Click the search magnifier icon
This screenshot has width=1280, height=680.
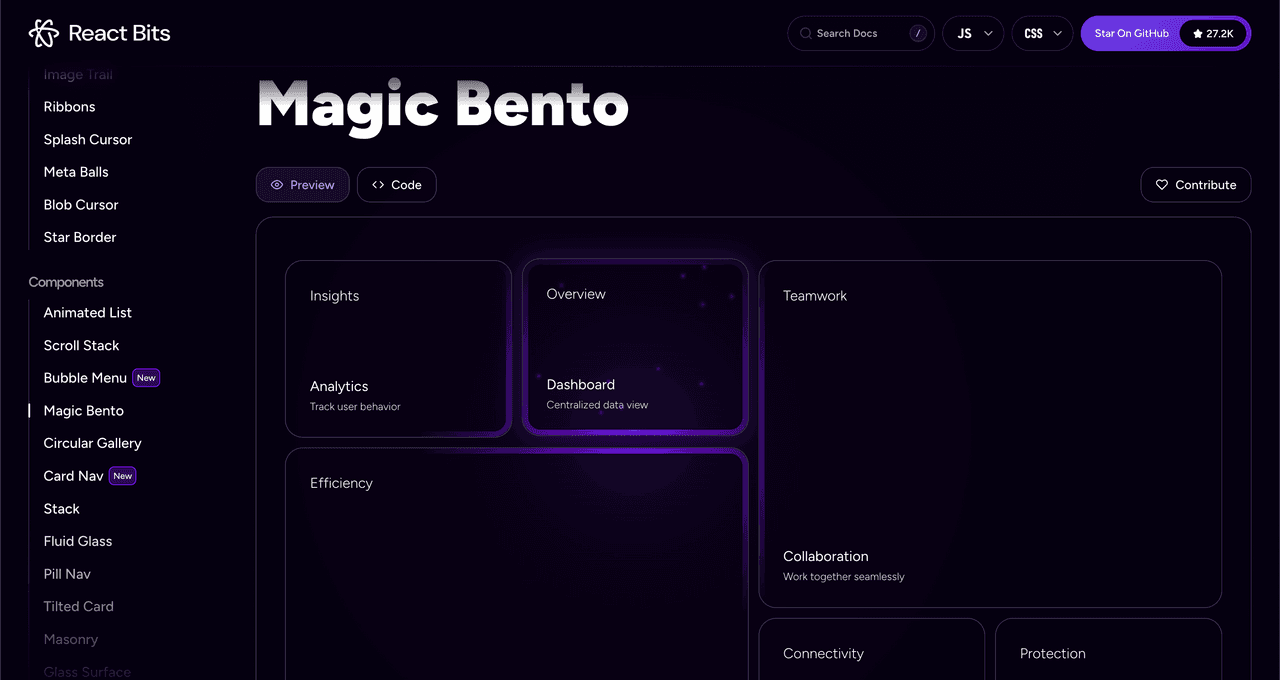[805, 33]
